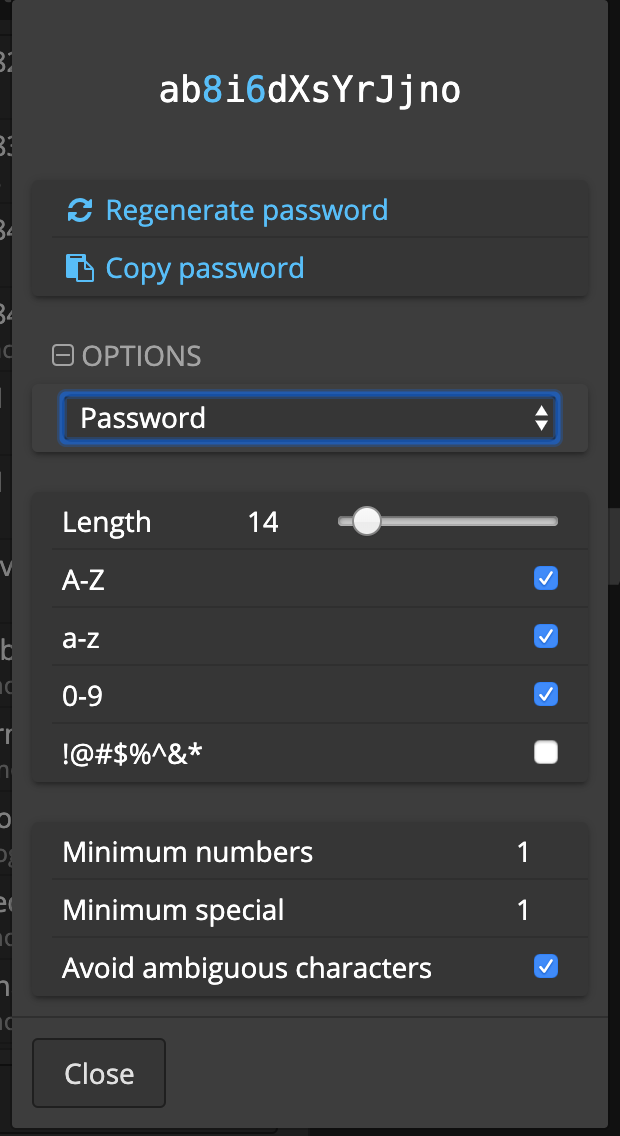Image resolution: width=620 pixels, height=1136 pixels.
Task: Click the Minimum numbers value field
Action: (x=523, y=852)
